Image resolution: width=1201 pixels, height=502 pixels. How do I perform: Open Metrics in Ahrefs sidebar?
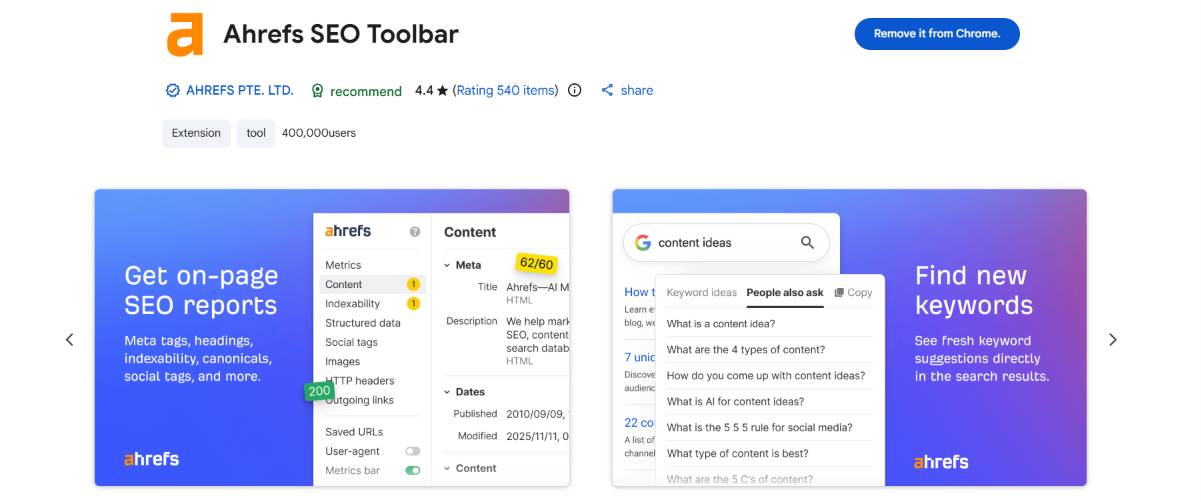(x=343, y=265)
